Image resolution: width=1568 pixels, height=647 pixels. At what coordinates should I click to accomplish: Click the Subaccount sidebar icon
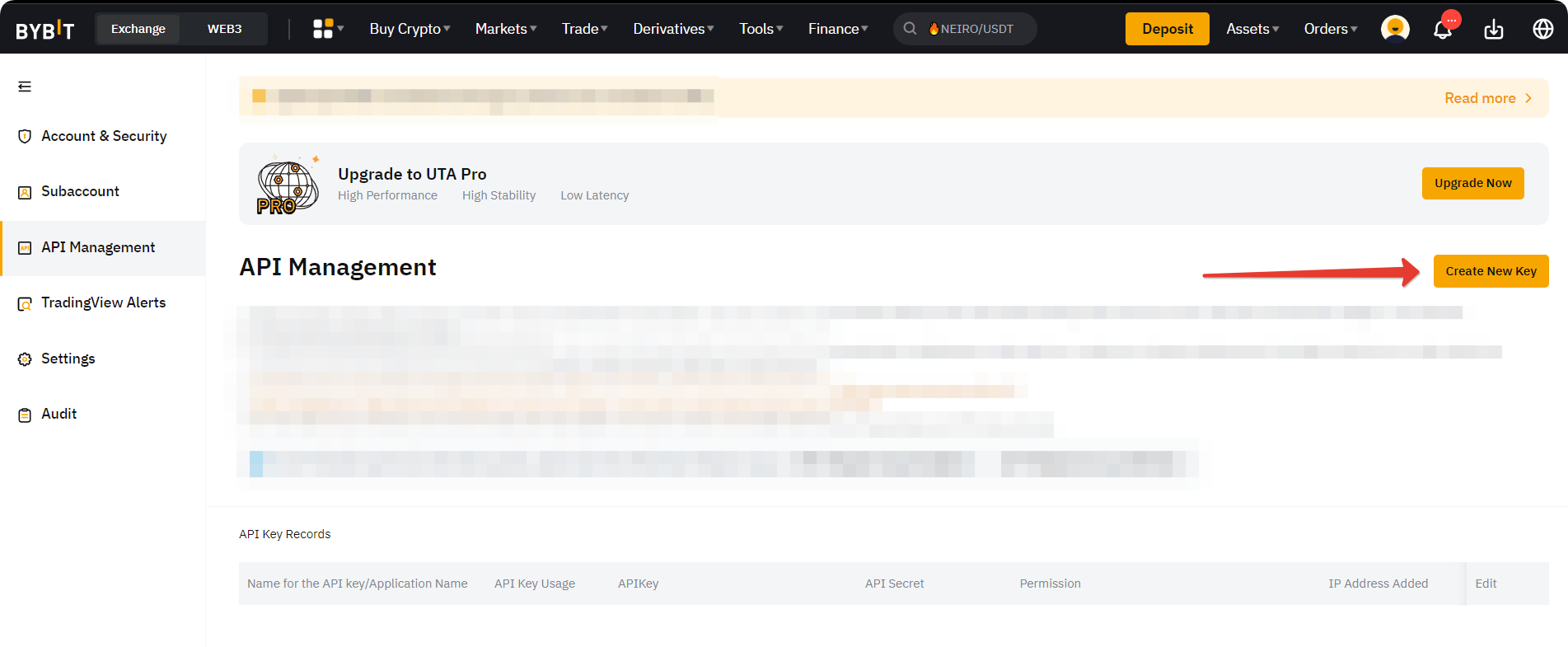tap(25, 192)
